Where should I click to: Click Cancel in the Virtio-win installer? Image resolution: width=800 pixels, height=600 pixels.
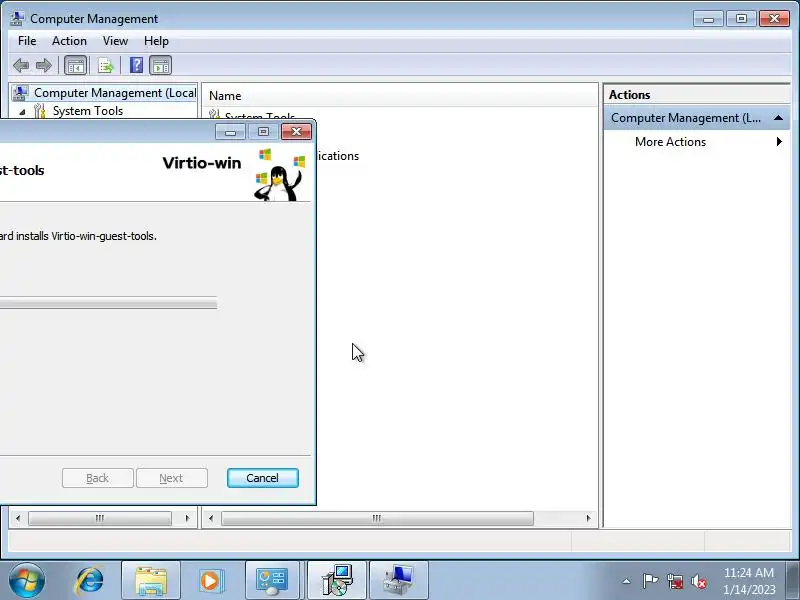click(x=263, y=478)
